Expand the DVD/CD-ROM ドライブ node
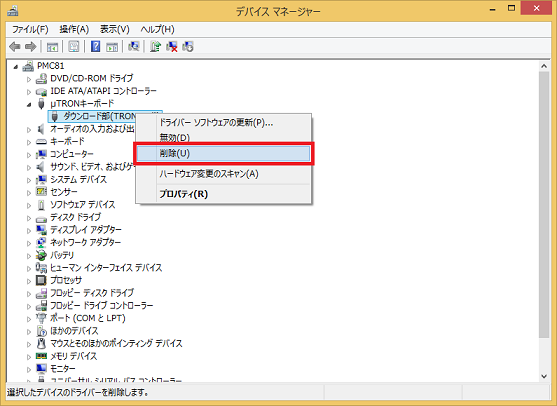The image size is (557, 406). [x=29, y=79]
